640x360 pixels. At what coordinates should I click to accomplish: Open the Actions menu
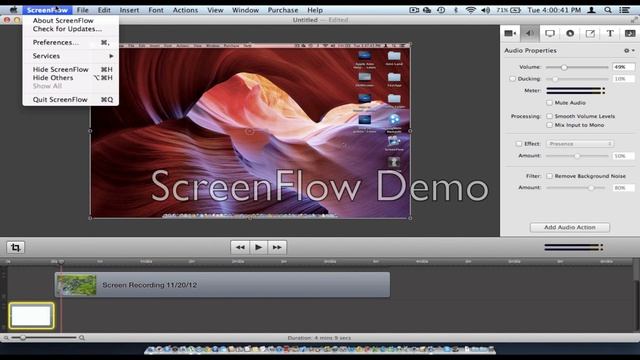(185, 10)
